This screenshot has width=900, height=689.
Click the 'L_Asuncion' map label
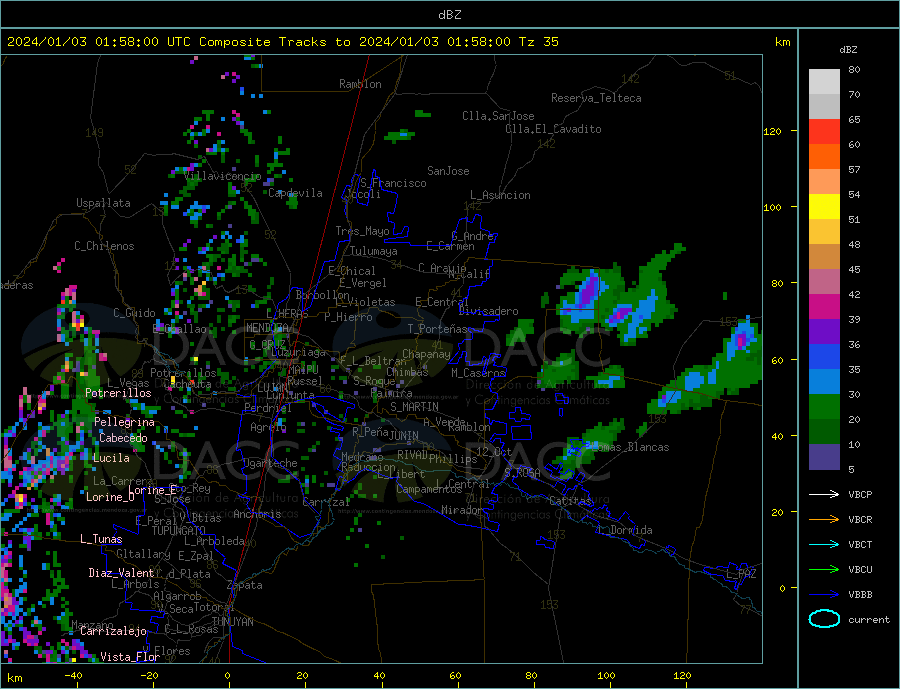click(500, 195)
